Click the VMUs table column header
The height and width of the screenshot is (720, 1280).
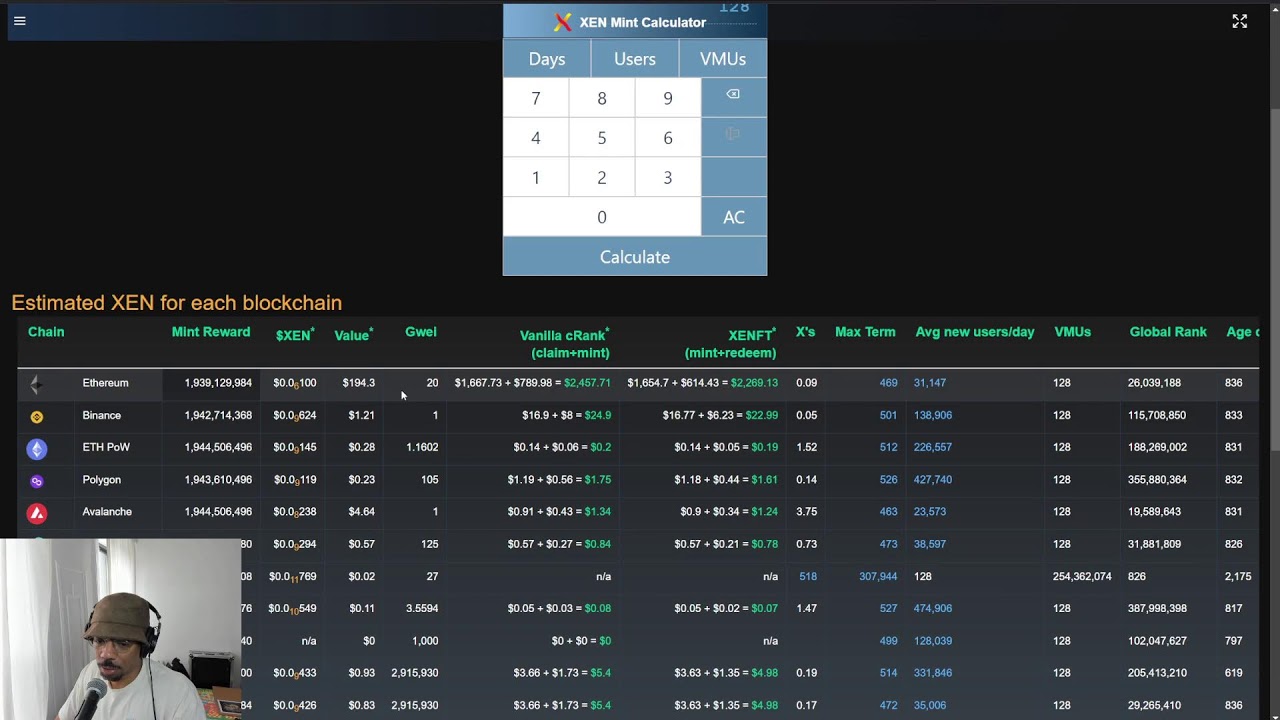(x=1073, y=332)
